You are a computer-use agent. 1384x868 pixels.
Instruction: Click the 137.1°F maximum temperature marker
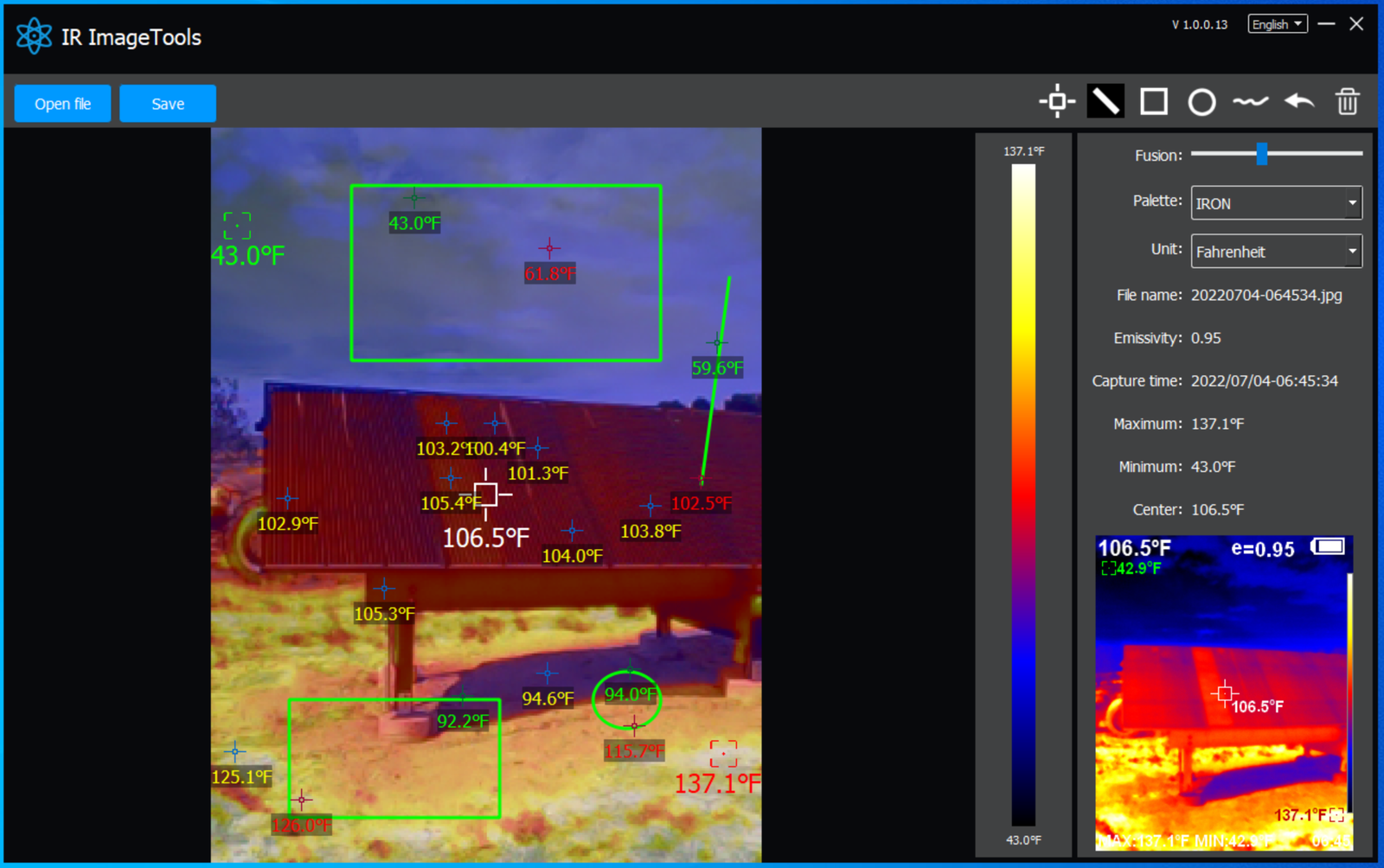(x=723, y=753)
